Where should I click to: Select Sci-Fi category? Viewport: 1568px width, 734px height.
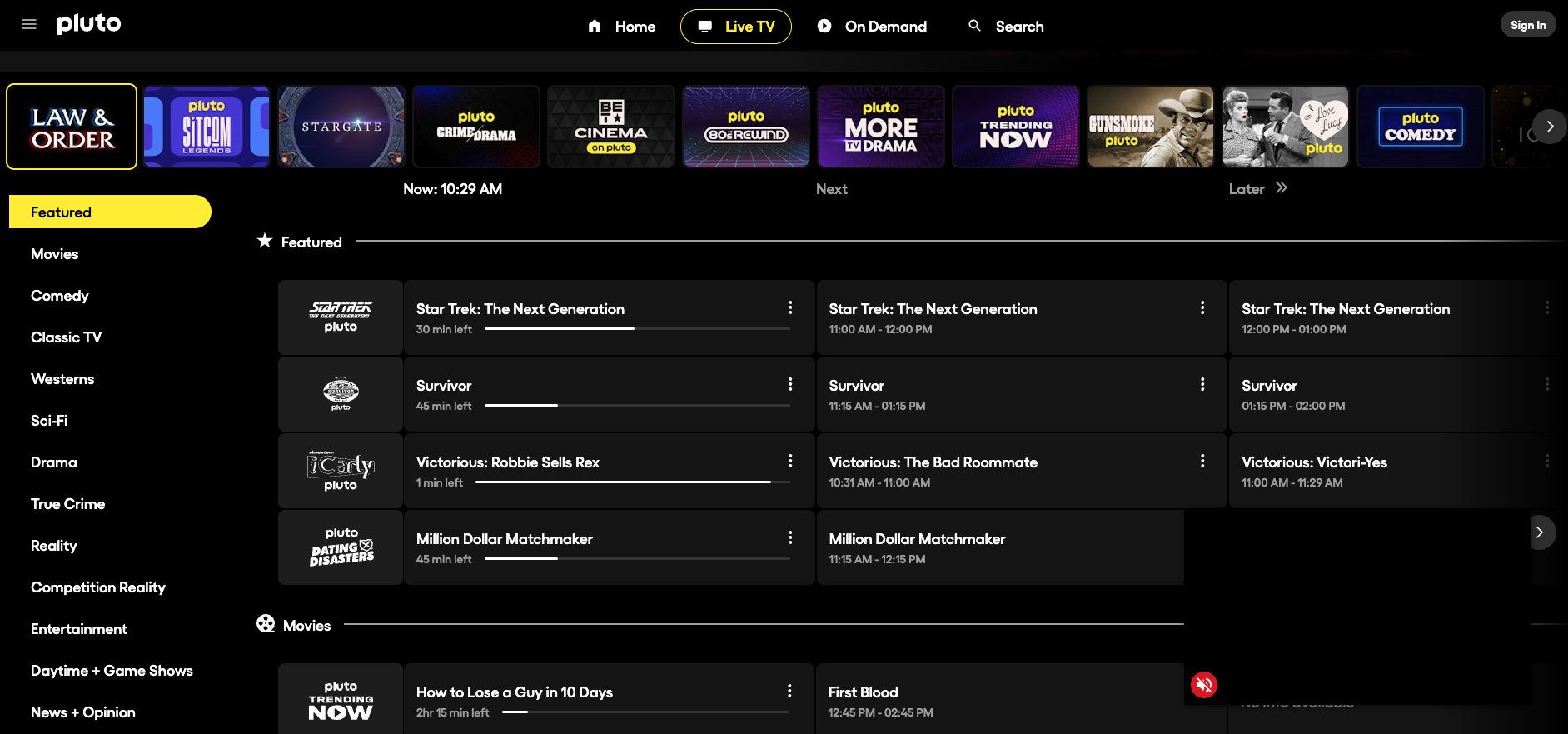click(49, 421)
